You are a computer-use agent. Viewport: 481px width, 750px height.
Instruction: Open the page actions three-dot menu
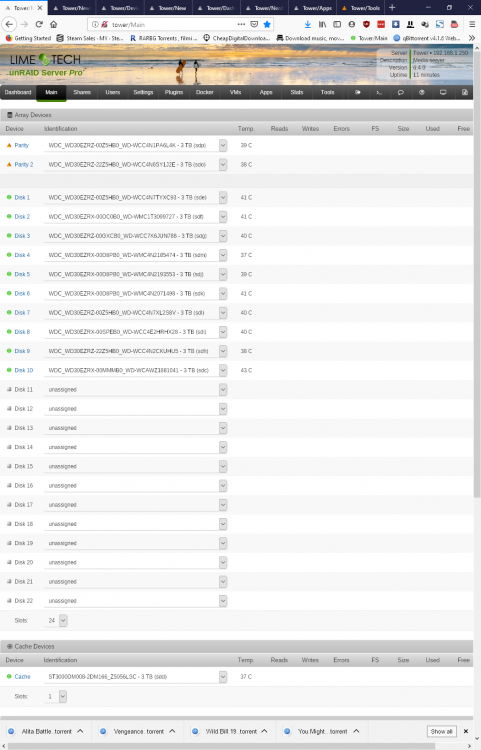click(241, 24)
